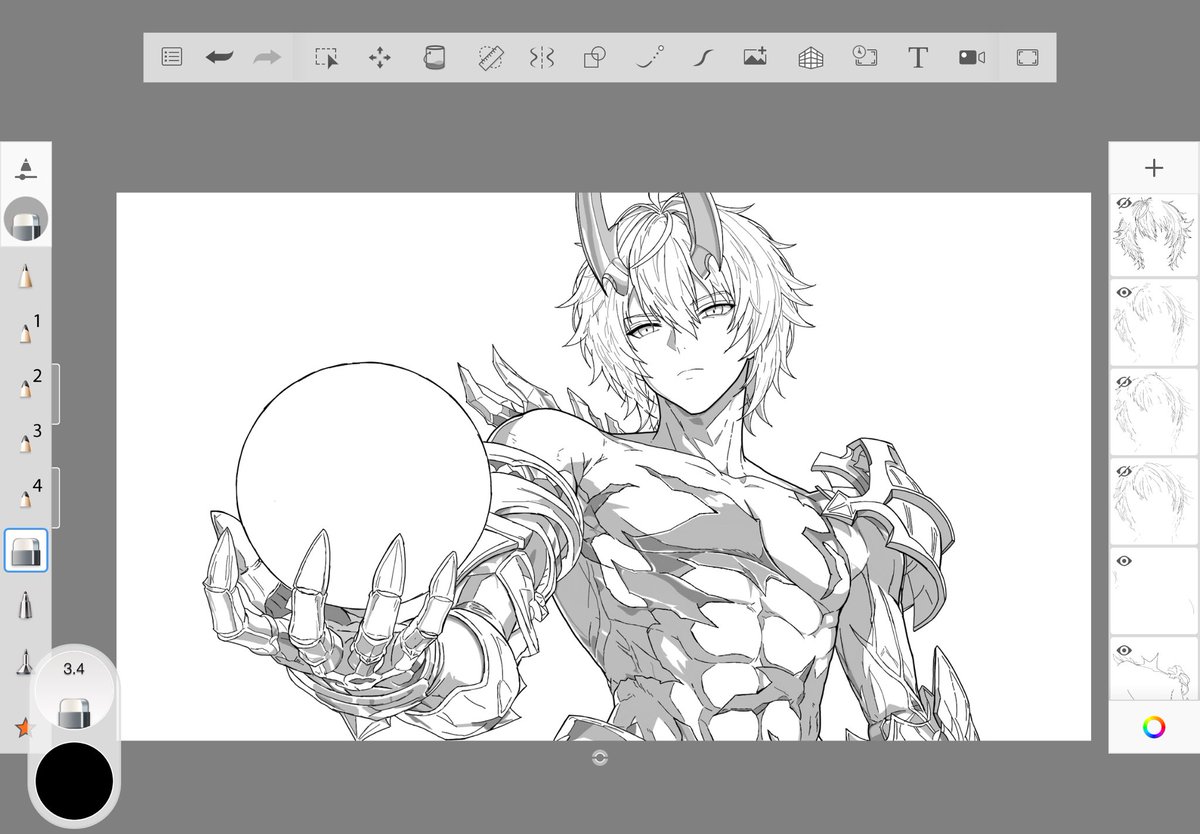Undo the last stroke

tap(219, 58)
